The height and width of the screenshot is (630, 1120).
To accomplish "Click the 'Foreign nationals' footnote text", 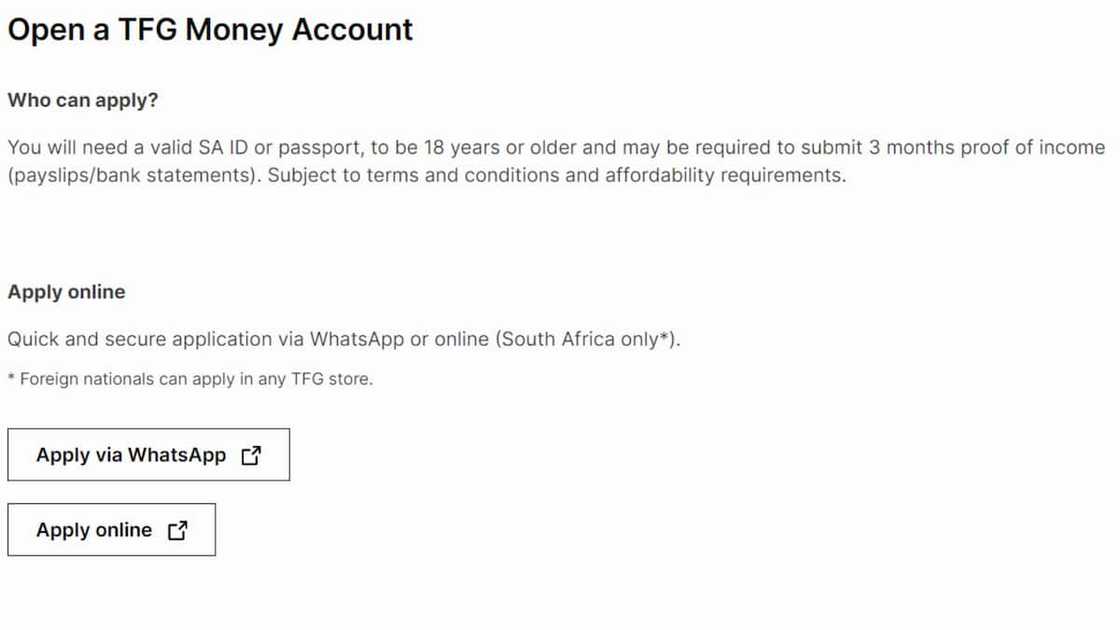I will (86, 380).
